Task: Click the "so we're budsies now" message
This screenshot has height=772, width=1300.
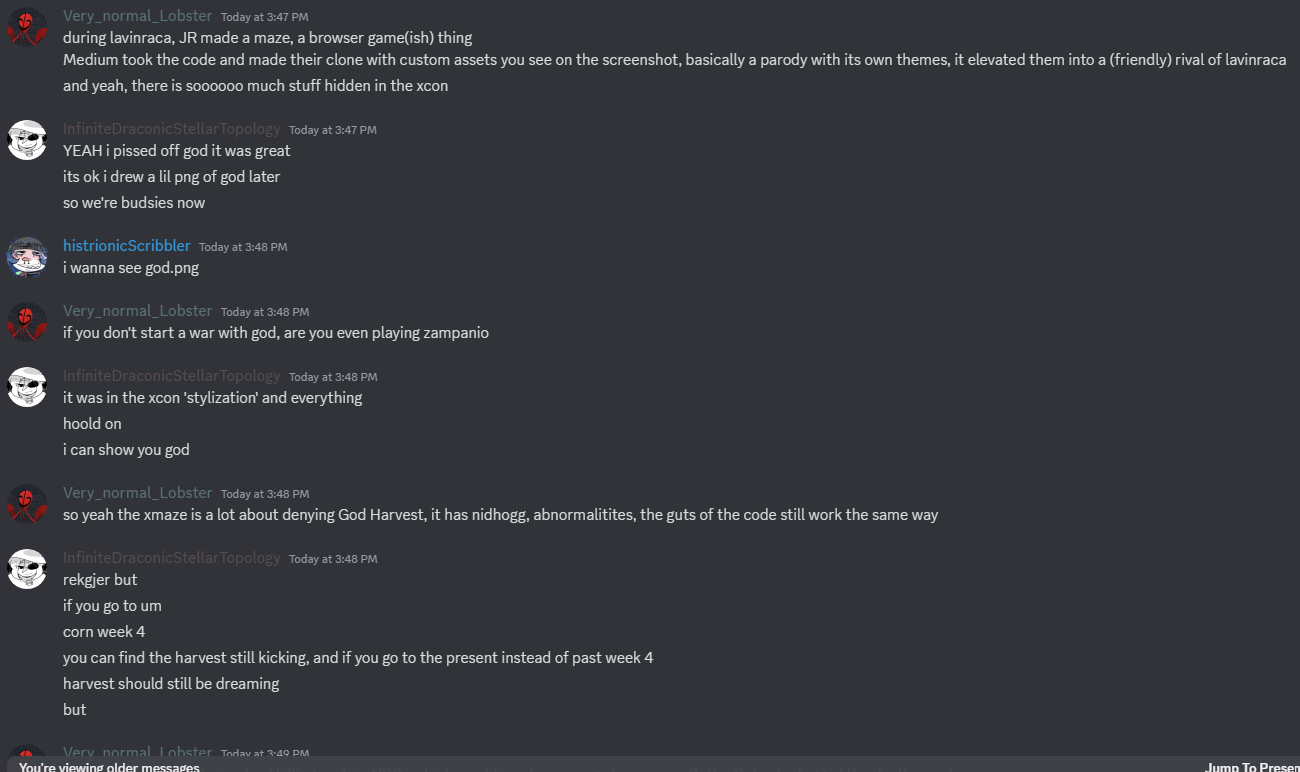Action: click(x=134, y=203)
